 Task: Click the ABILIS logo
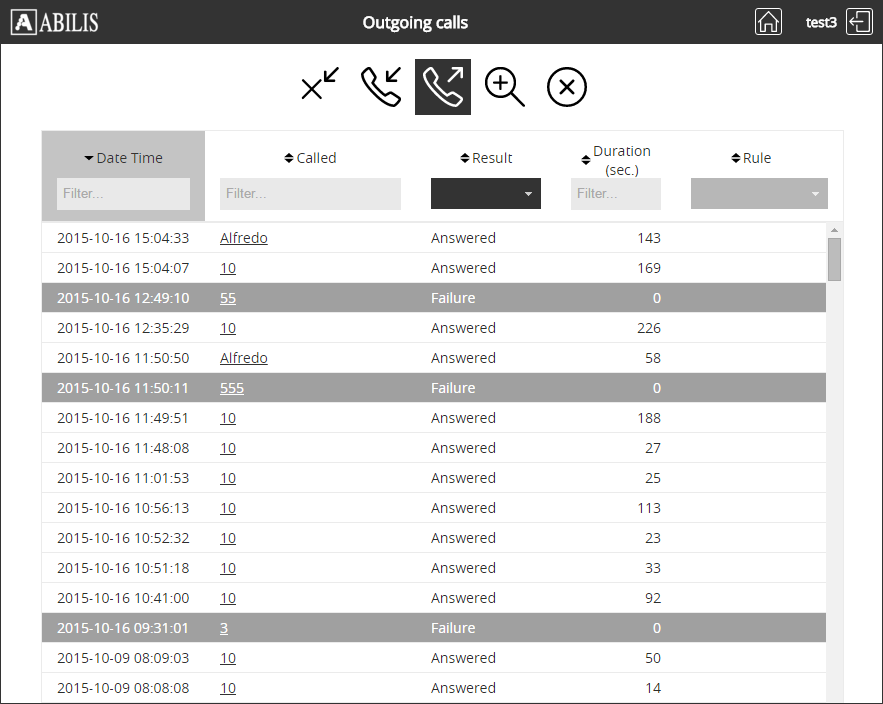55,22
